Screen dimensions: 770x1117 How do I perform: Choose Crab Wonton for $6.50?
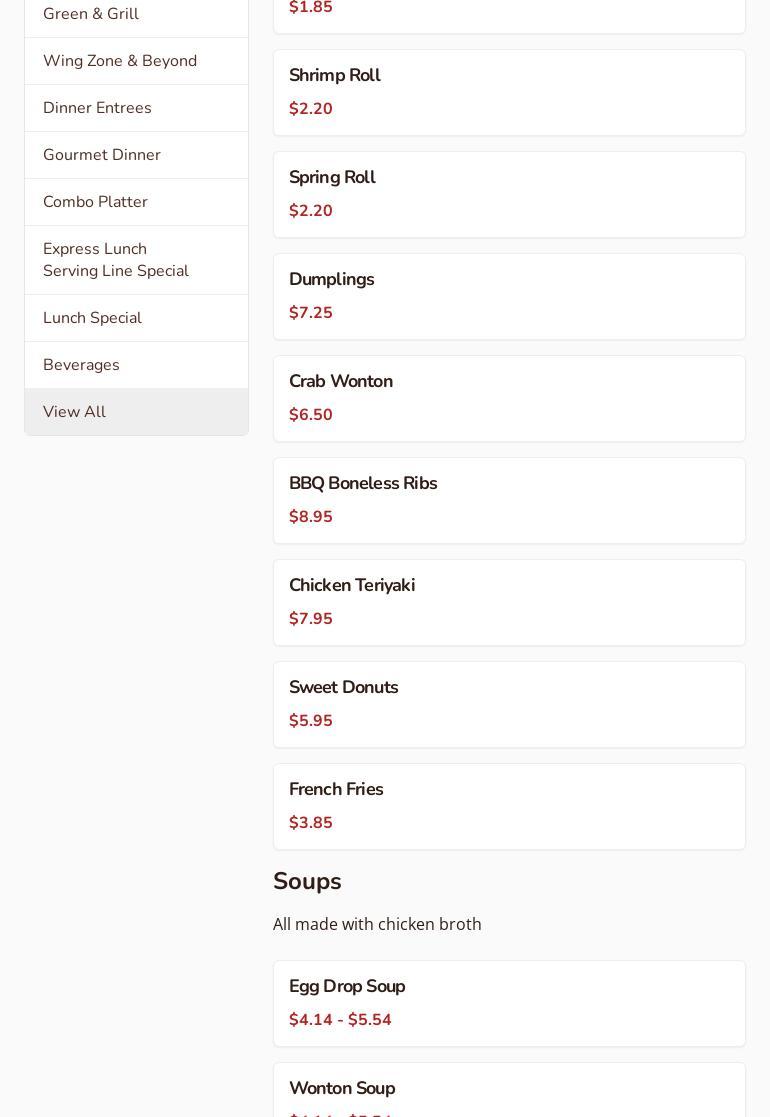[509, 398]
